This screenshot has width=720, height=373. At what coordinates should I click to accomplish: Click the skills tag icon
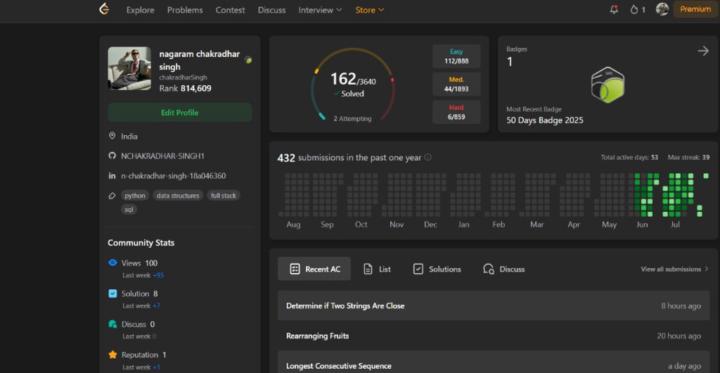112,196
